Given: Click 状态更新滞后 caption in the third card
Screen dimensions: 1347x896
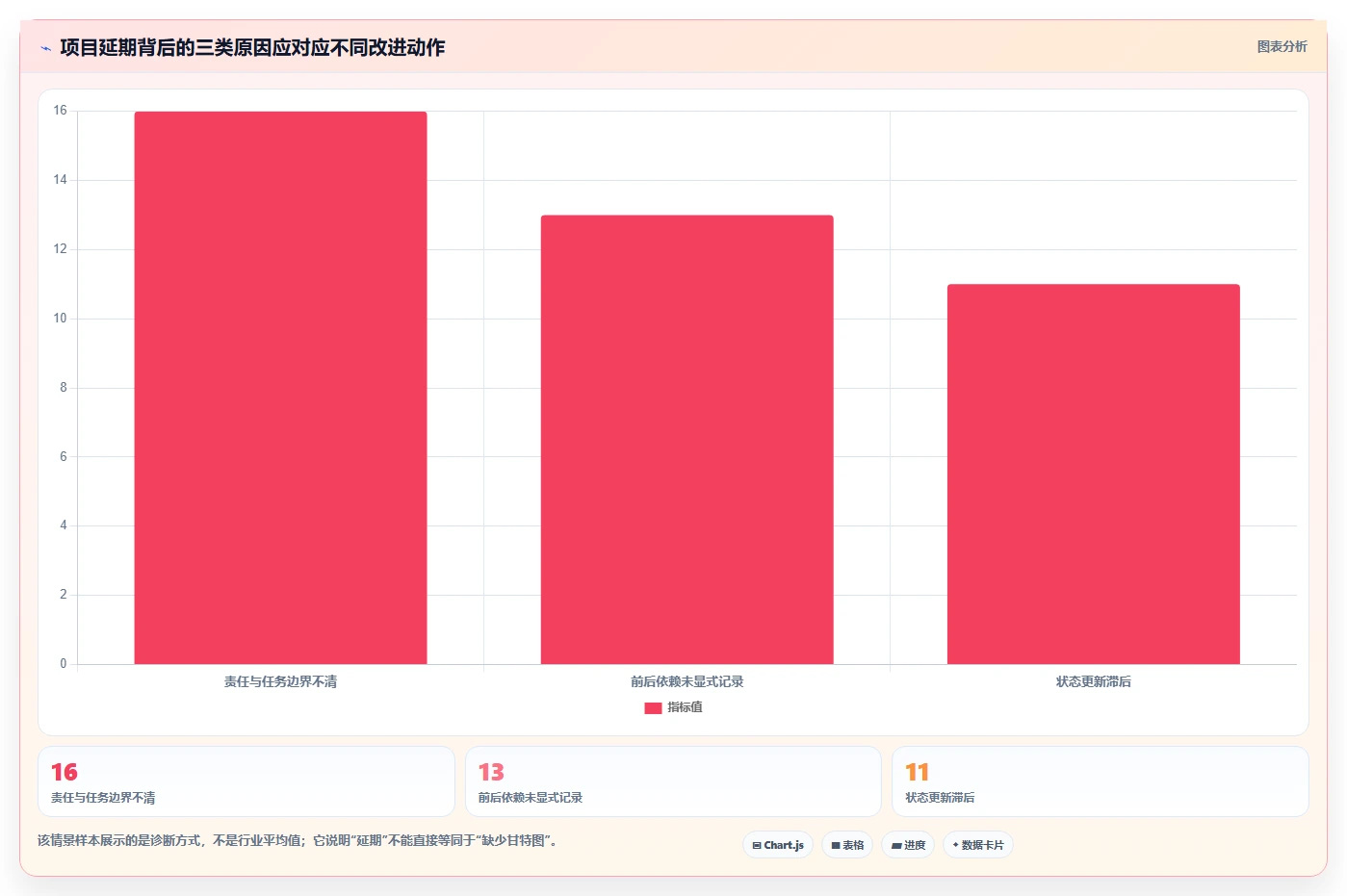Looking at the screenshot, I should (940, 798).
